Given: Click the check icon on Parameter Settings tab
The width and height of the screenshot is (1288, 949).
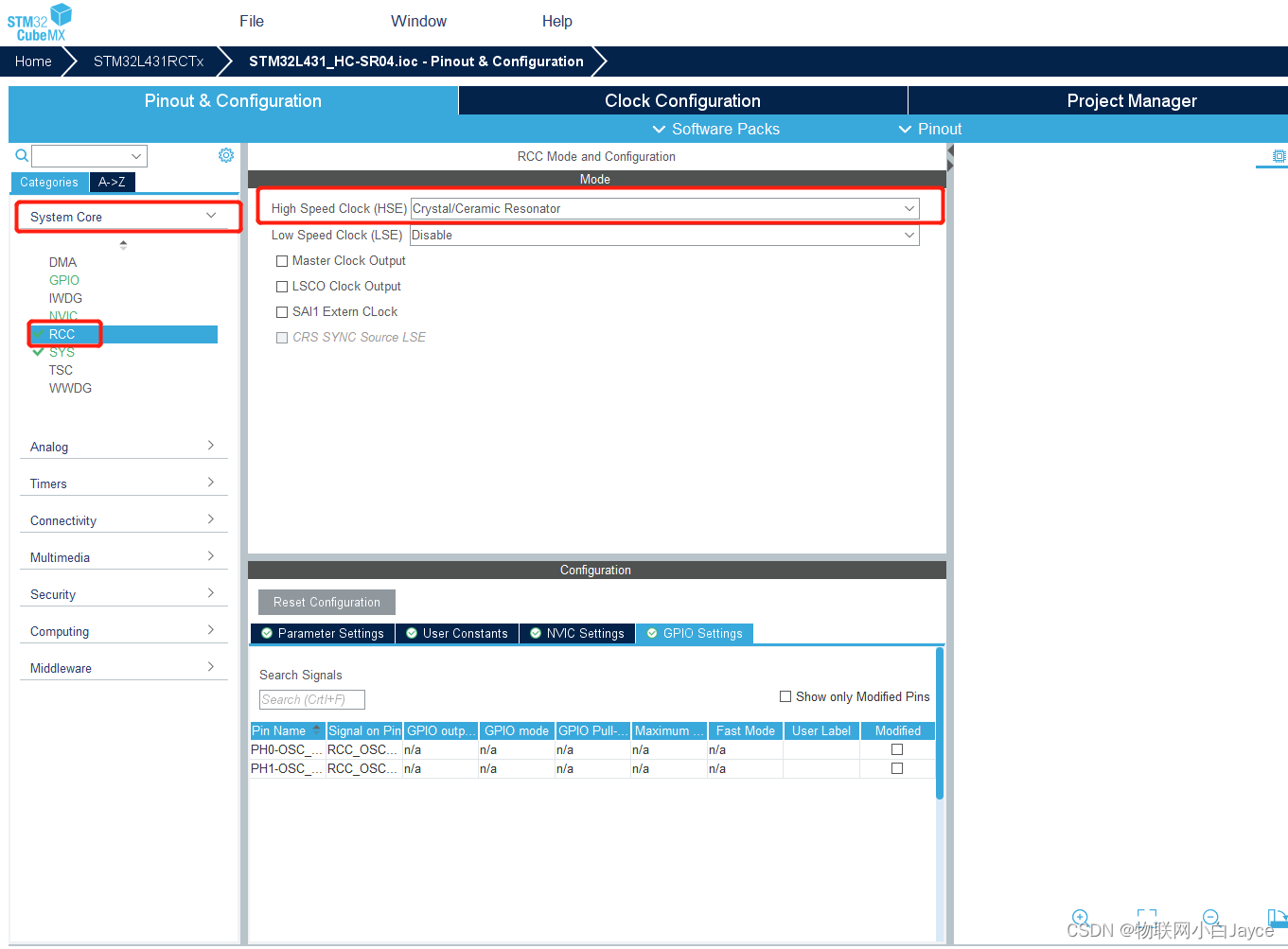Looking at the screenshot, I should 267,634.
